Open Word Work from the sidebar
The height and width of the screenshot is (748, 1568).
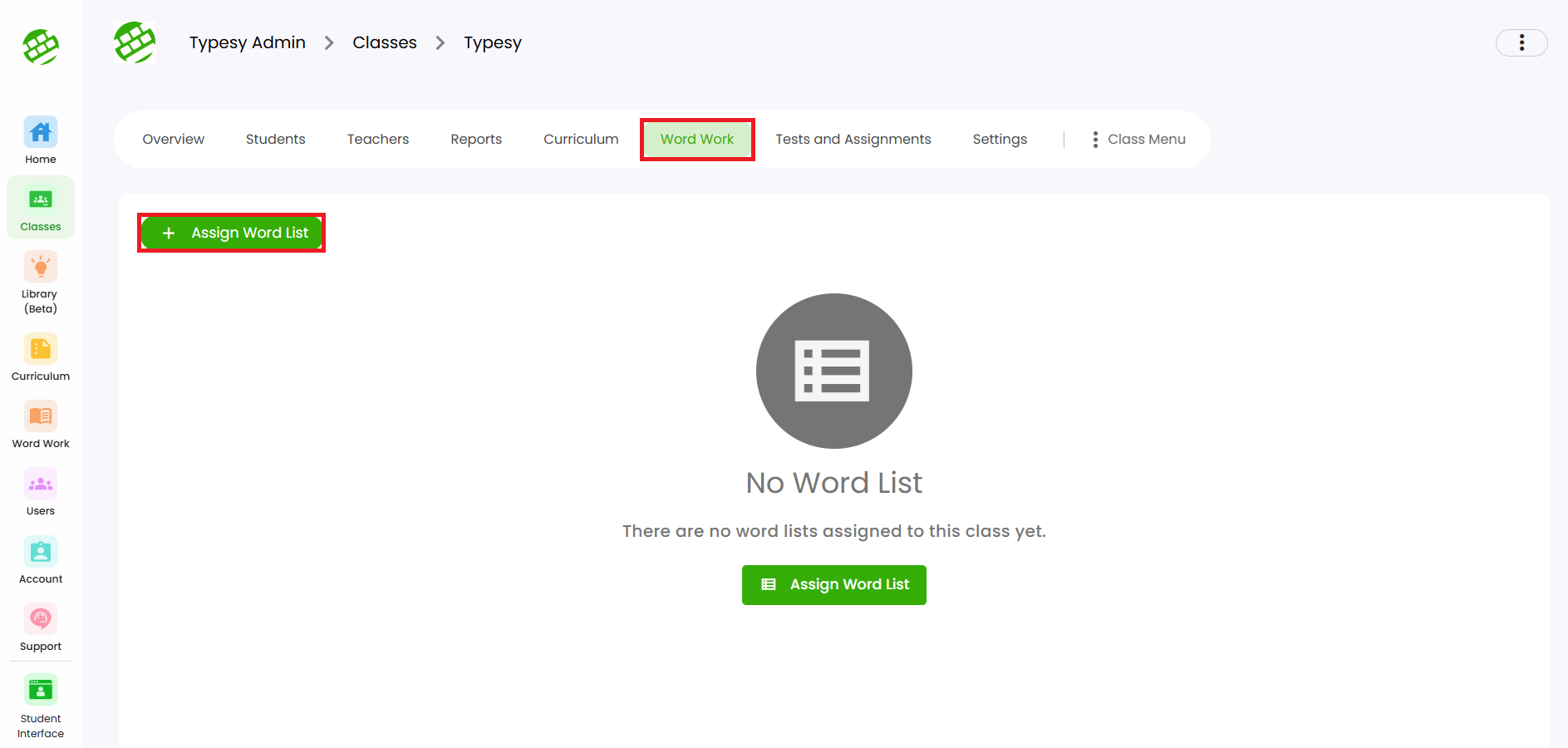click(41, 425)
